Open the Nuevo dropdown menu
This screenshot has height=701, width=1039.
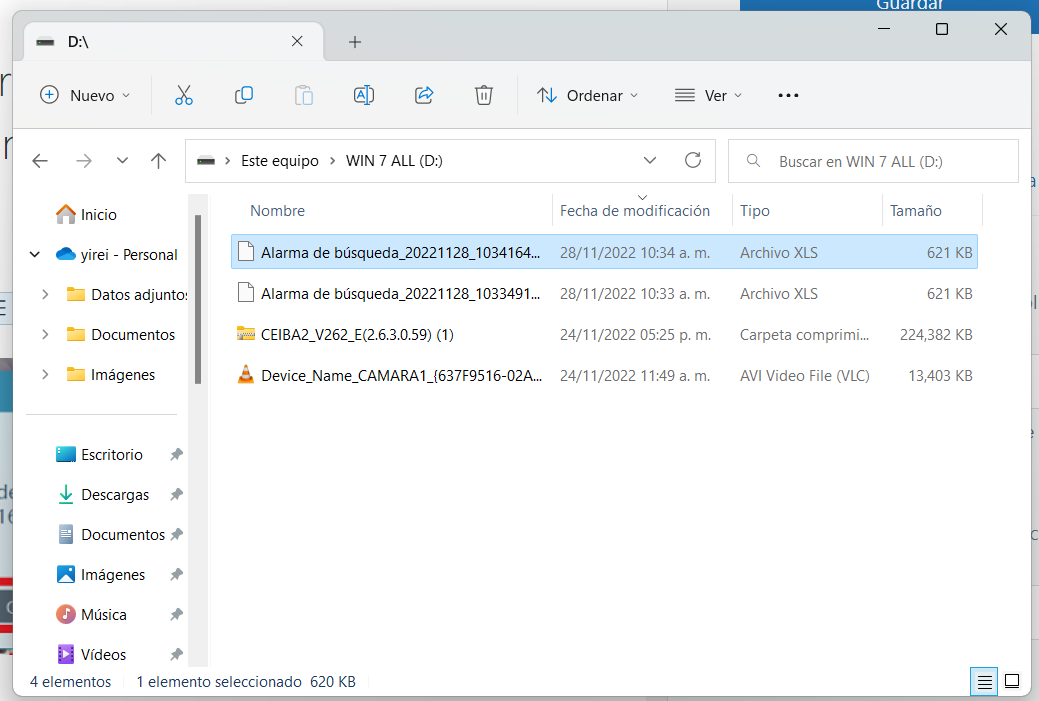click(x=85, y=95)
